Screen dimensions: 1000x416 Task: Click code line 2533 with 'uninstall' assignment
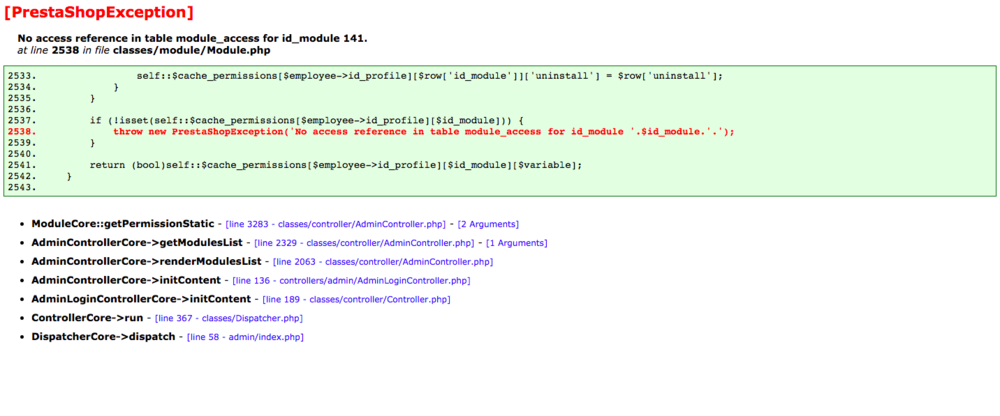click(x=429, y=76)
